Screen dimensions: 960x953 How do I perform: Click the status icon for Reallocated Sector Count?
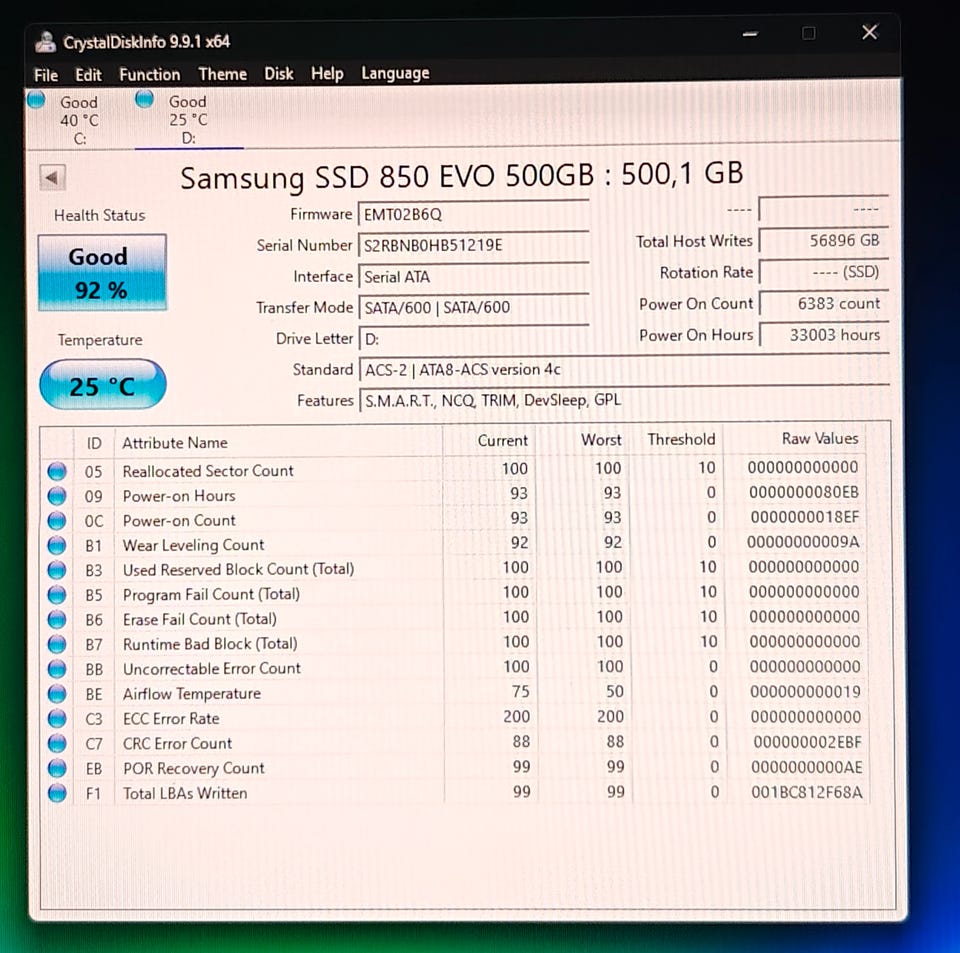[57, 471]
